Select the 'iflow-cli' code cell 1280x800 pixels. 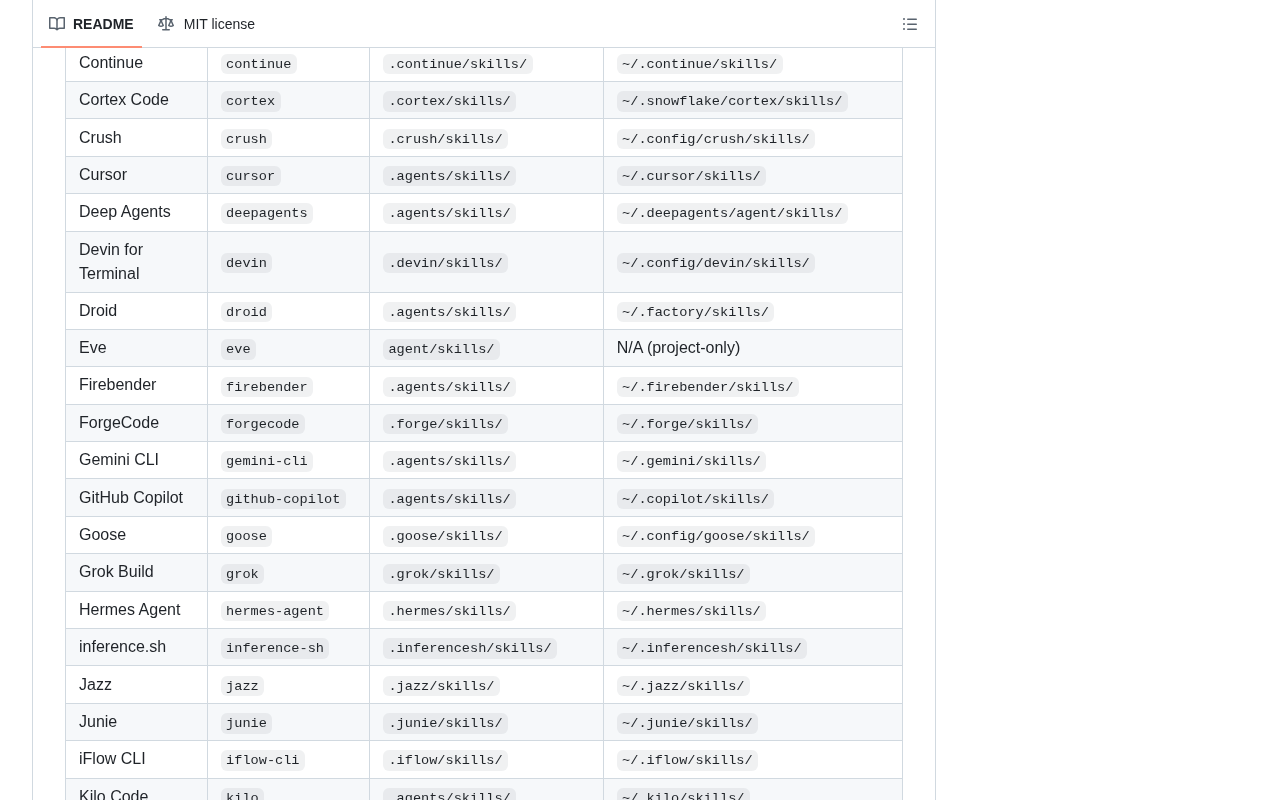tap(263, 760)
